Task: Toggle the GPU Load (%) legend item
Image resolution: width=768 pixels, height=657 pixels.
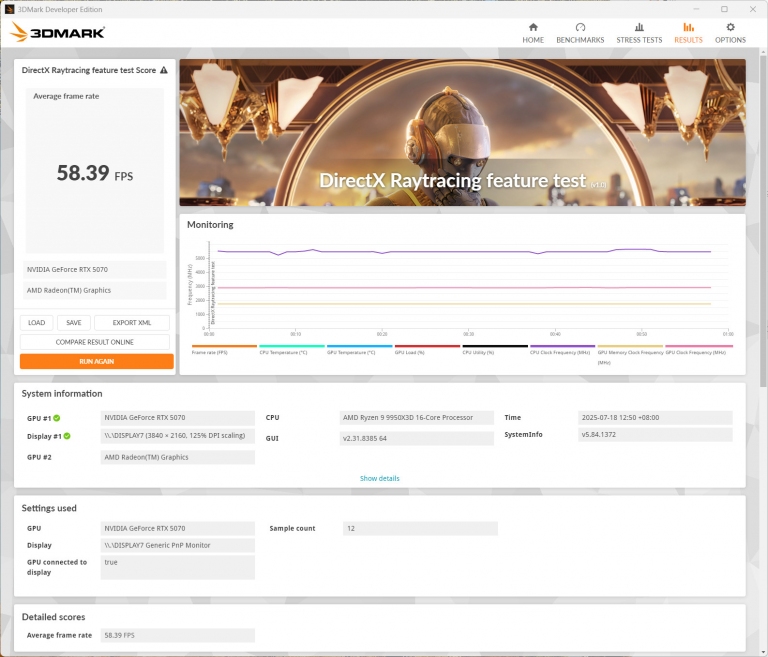Action: 427,350
